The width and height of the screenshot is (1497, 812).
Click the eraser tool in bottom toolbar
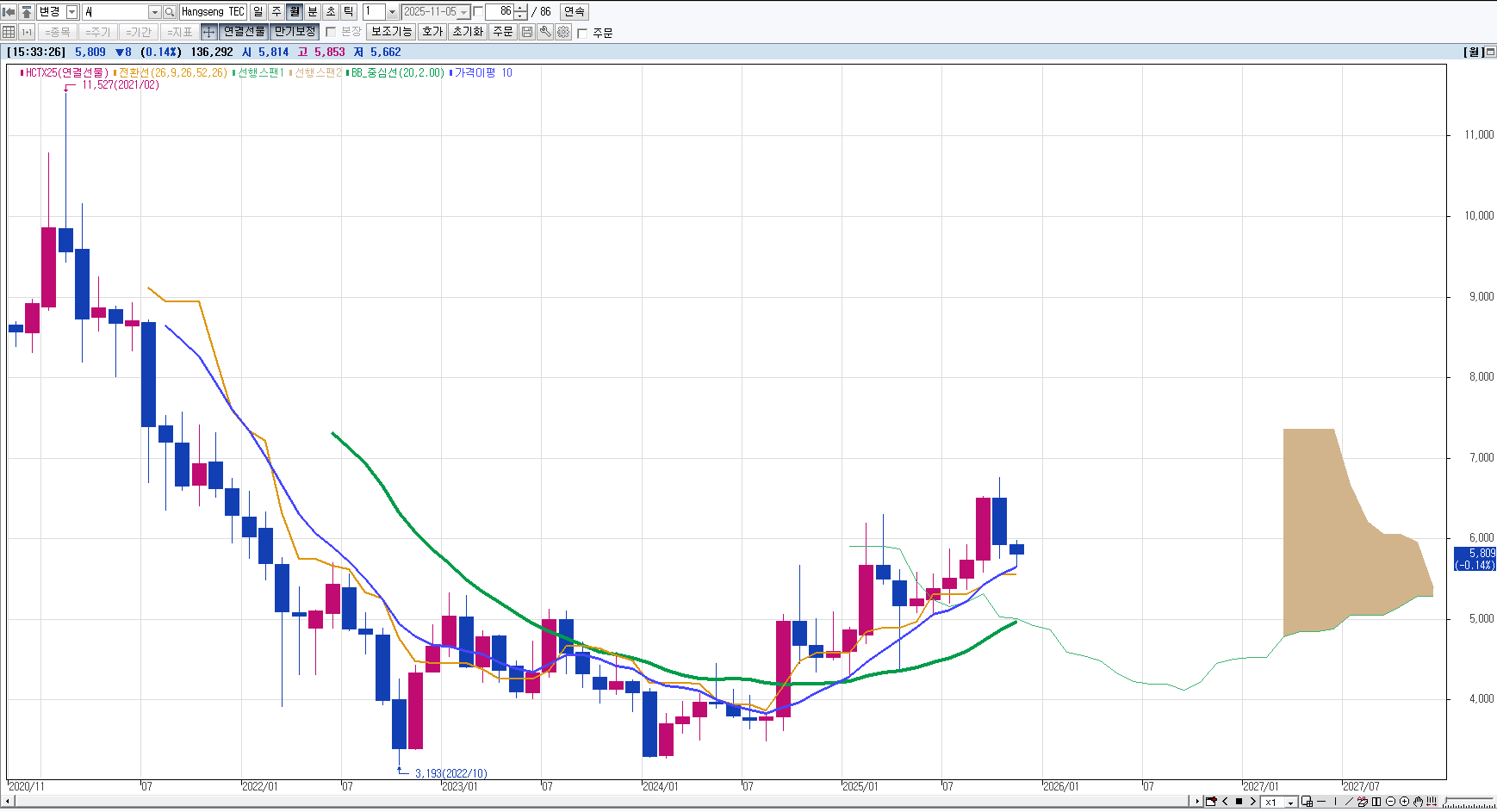click(1362, 802)
